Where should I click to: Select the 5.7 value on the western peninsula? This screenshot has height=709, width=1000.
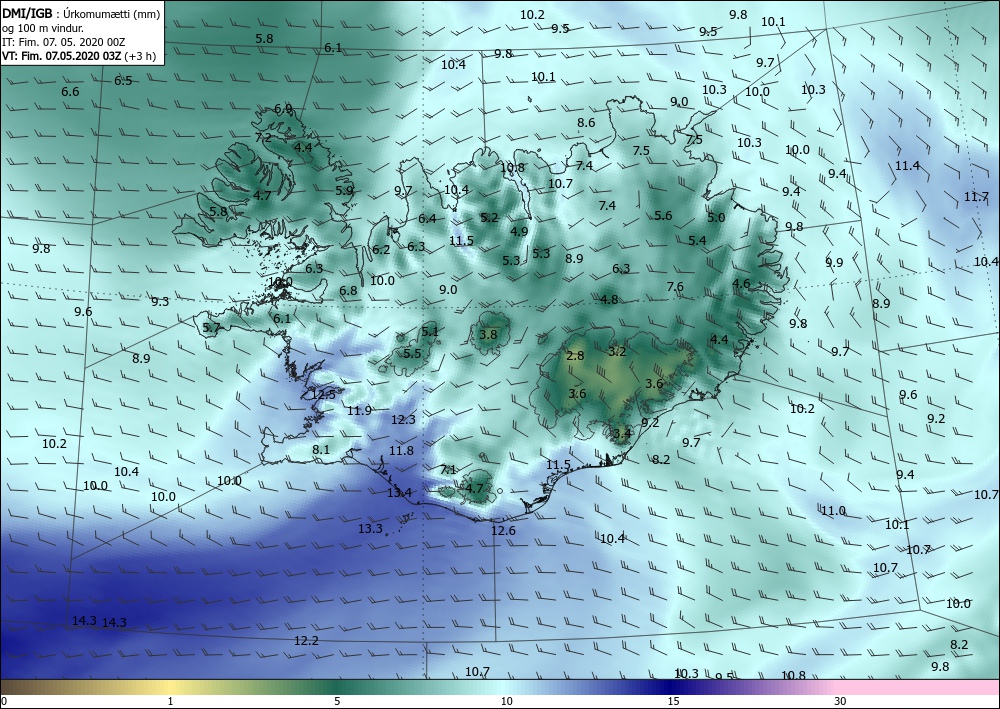pos(211,328)
